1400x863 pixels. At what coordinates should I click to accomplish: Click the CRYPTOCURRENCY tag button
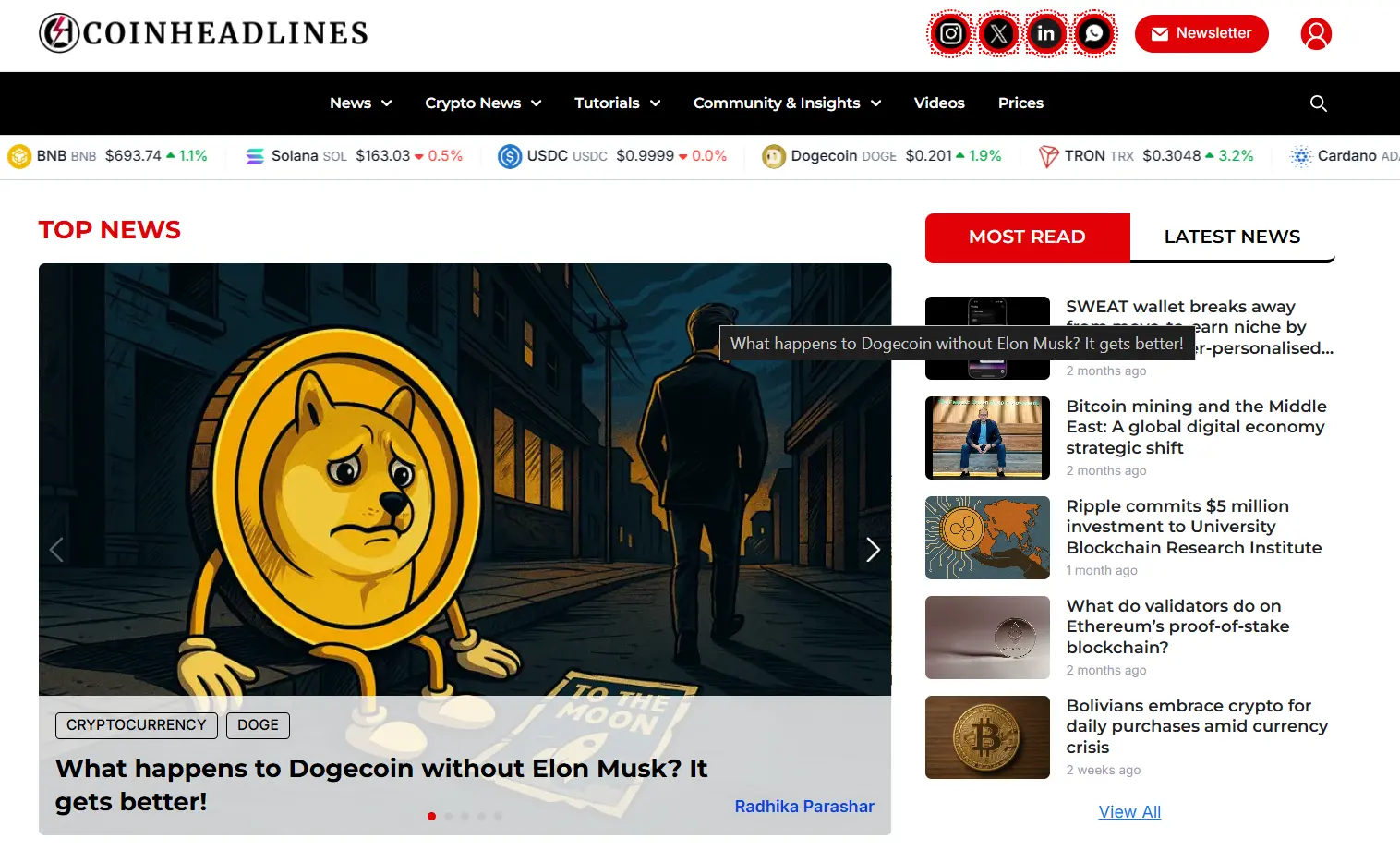137,725
